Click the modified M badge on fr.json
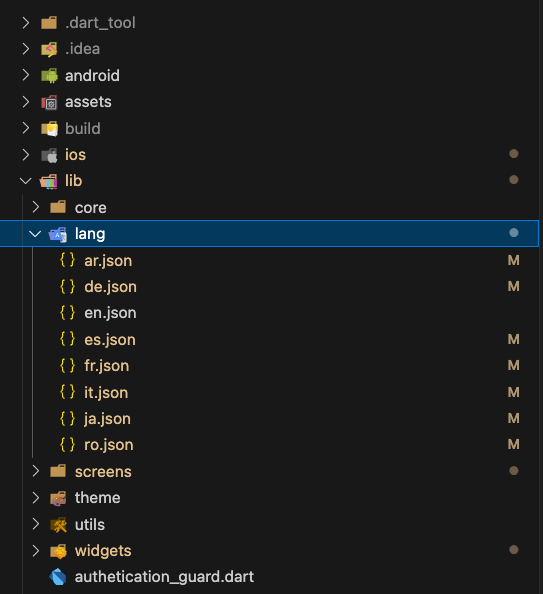 [x=513, y=366]
